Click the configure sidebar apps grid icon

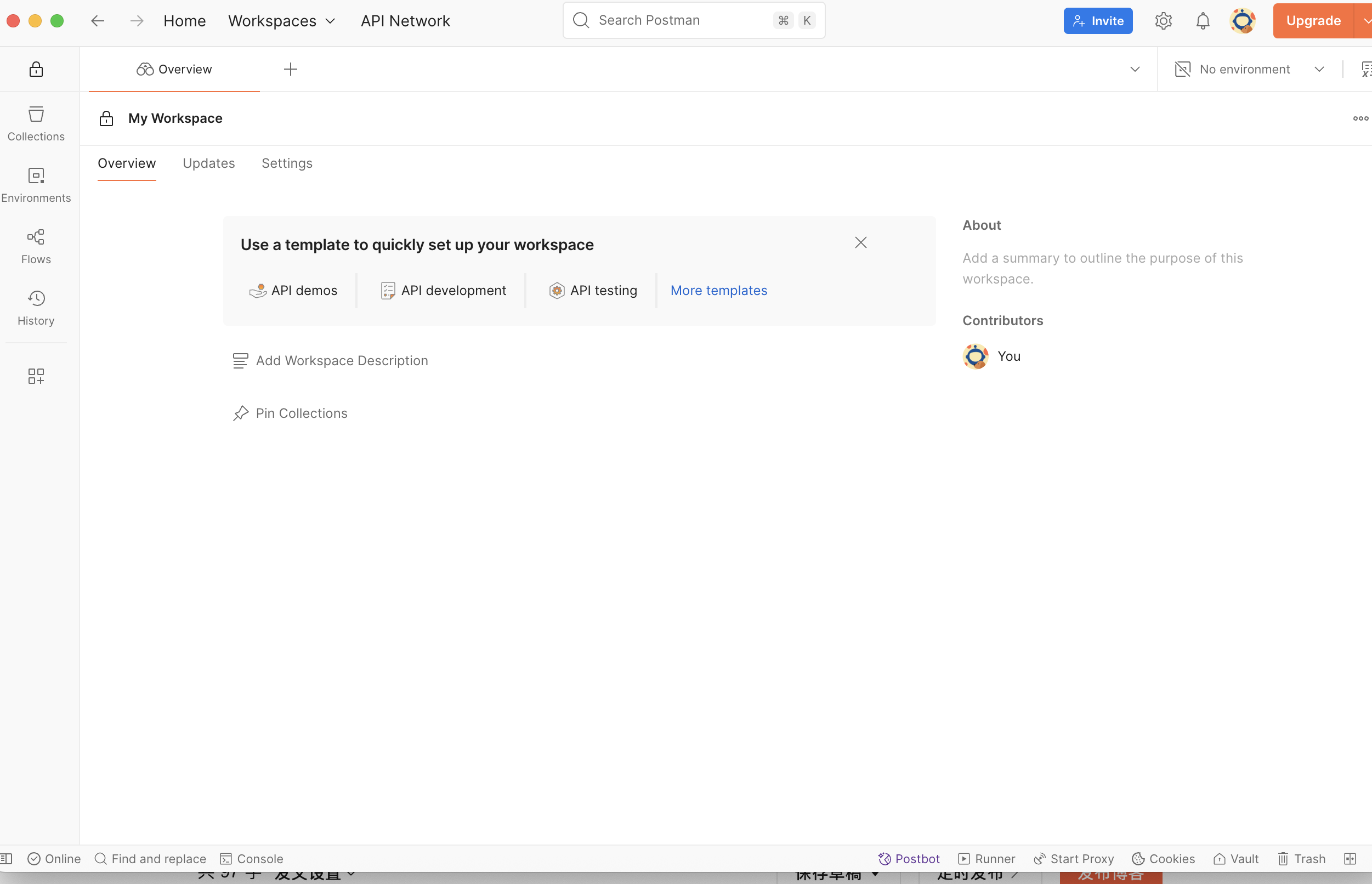pos(36,376)
